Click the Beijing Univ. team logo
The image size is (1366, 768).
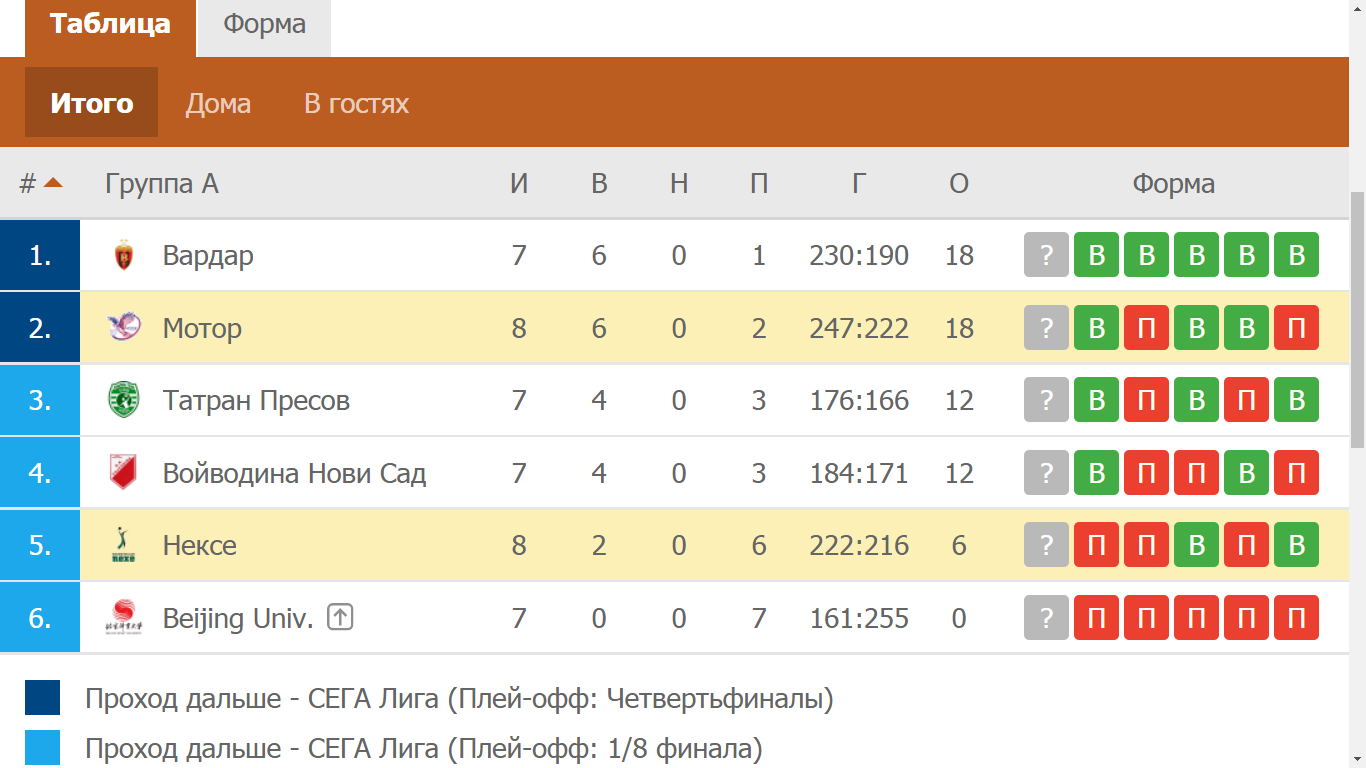tap(124, 618)
